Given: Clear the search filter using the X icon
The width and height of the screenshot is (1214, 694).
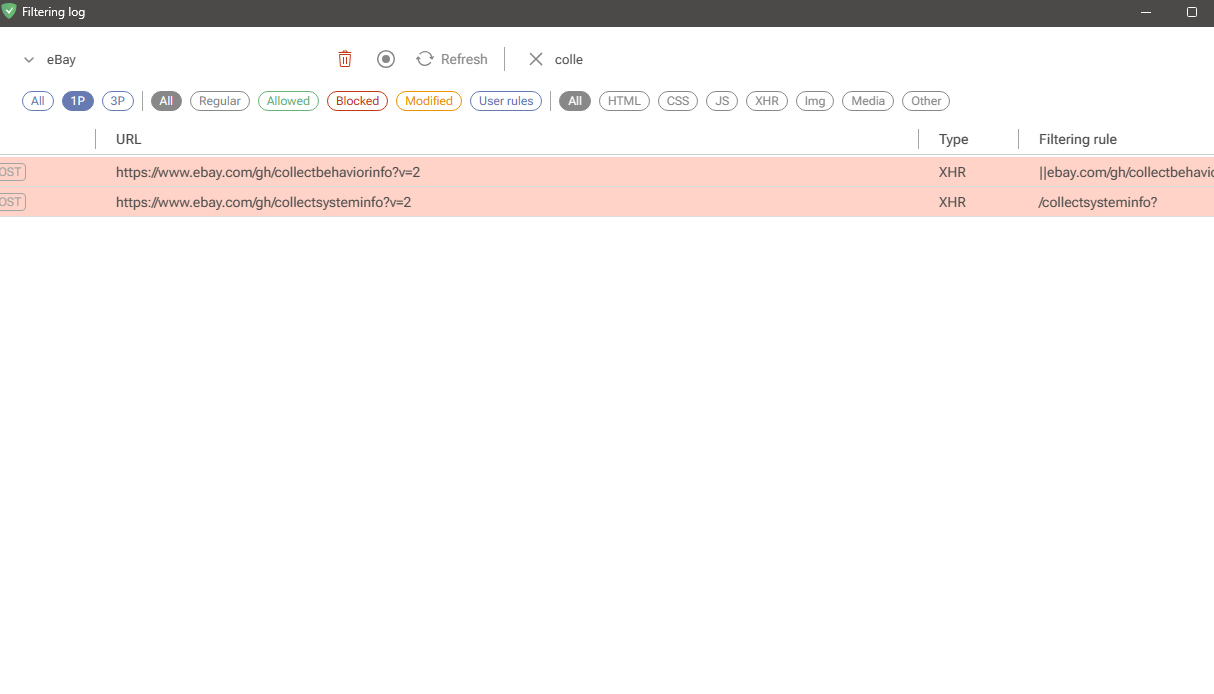Looking at the screenshot, I should 535,59.
